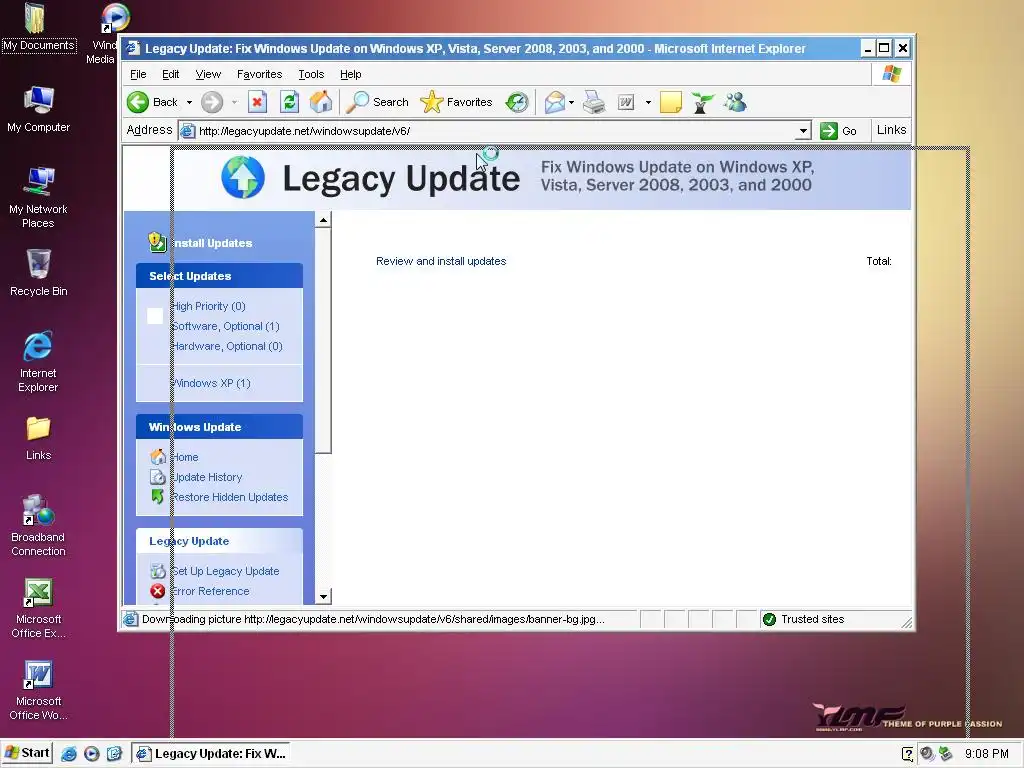Expand the Back button history dropdown

click(189, 103)
